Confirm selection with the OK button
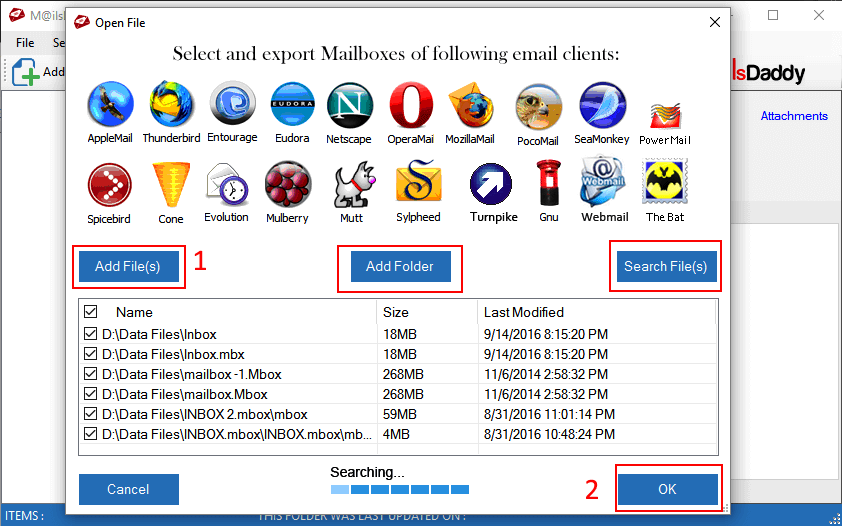 coord(667,489)
